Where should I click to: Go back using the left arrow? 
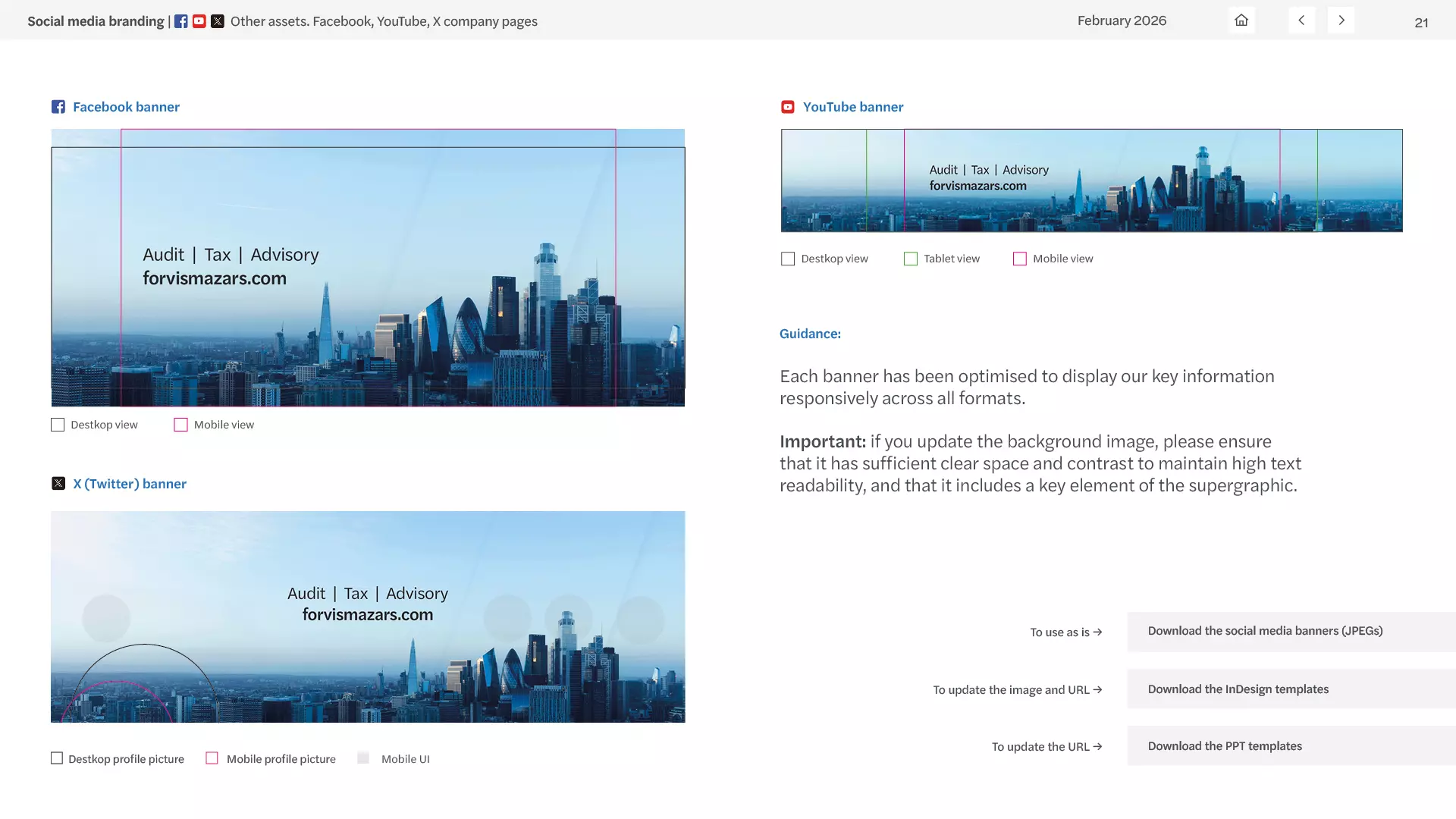(1301, 20)
